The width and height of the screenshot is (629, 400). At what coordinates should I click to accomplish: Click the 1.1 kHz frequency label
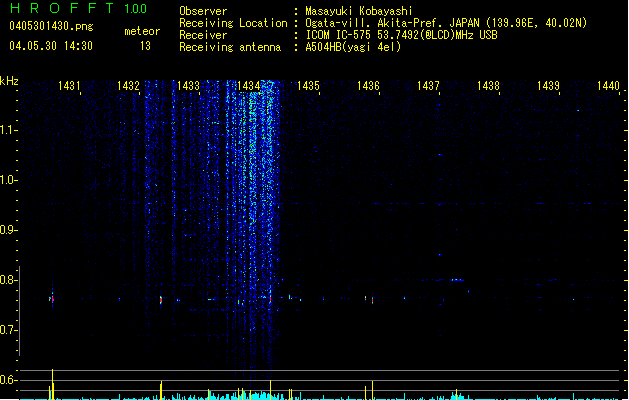tap(8, 130)
